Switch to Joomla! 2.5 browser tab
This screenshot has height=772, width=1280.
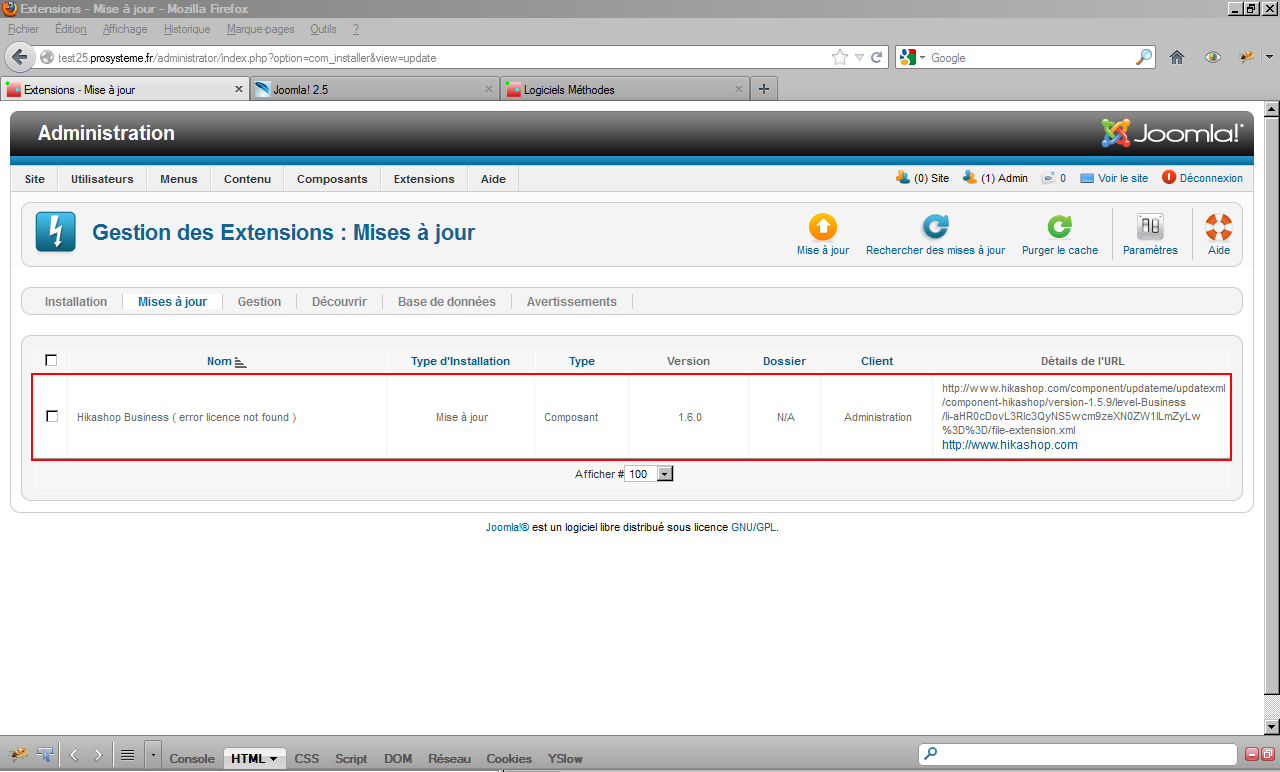coord(374,89)
